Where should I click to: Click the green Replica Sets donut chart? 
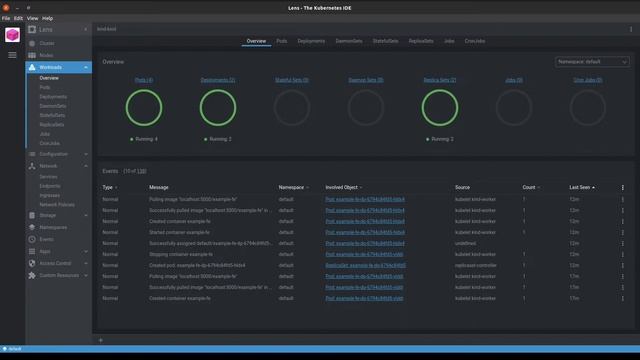pyautogui.click(x=440, y=108)
